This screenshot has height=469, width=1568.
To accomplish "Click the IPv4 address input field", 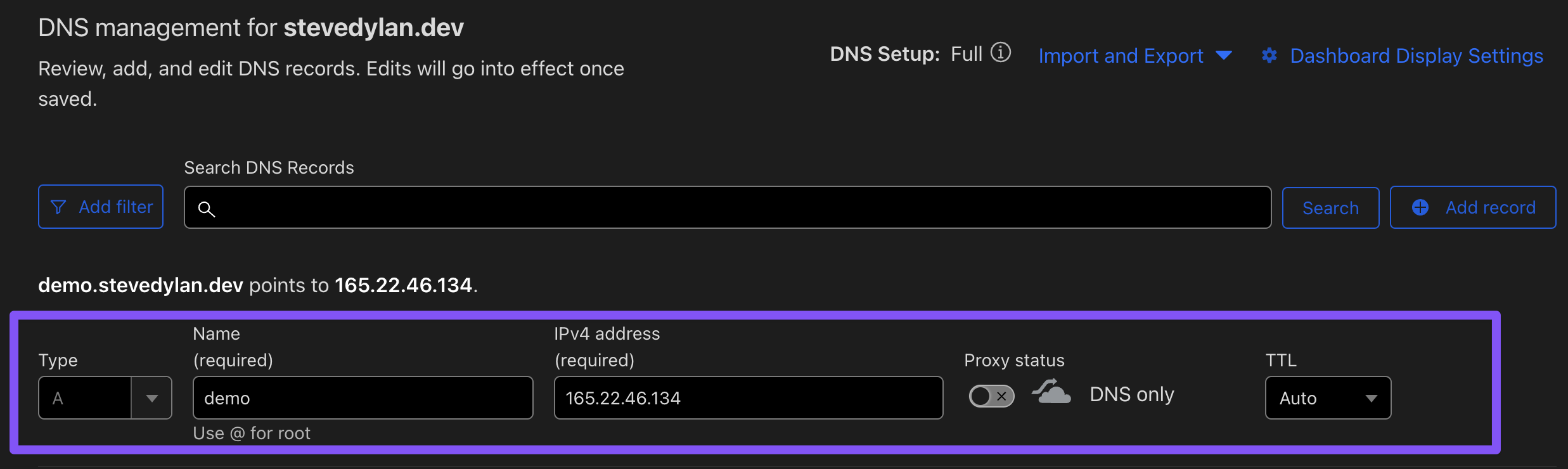I will (x=748, y=398).
